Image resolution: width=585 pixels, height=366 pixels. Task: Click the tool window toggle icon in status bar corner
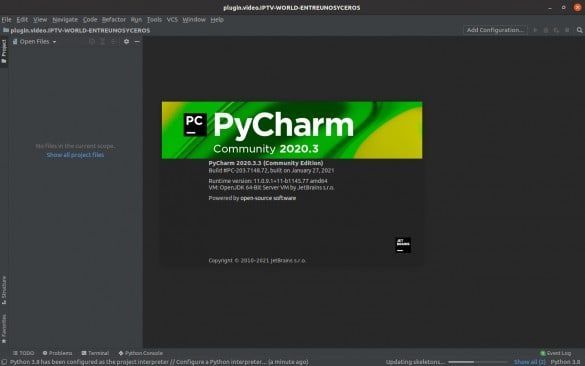click(x=4, y=362)
